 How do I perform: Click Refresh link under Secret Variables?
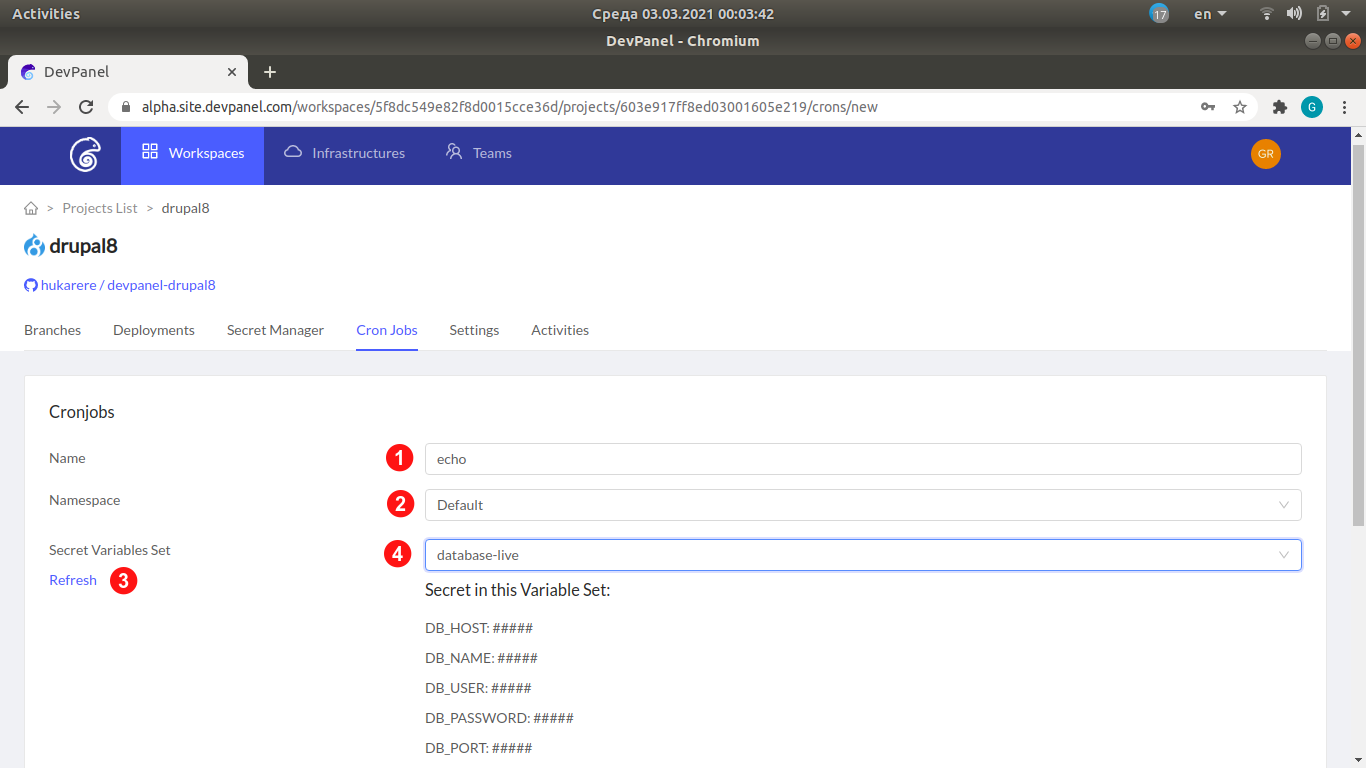click(x=73, y=580)
